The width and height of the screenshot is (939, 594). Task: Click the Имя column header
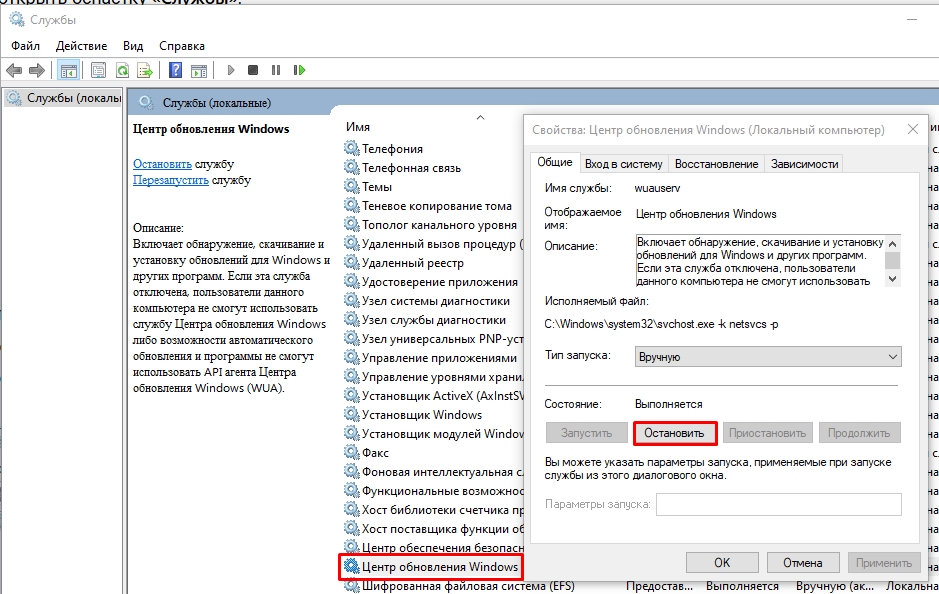pos(358,127)
